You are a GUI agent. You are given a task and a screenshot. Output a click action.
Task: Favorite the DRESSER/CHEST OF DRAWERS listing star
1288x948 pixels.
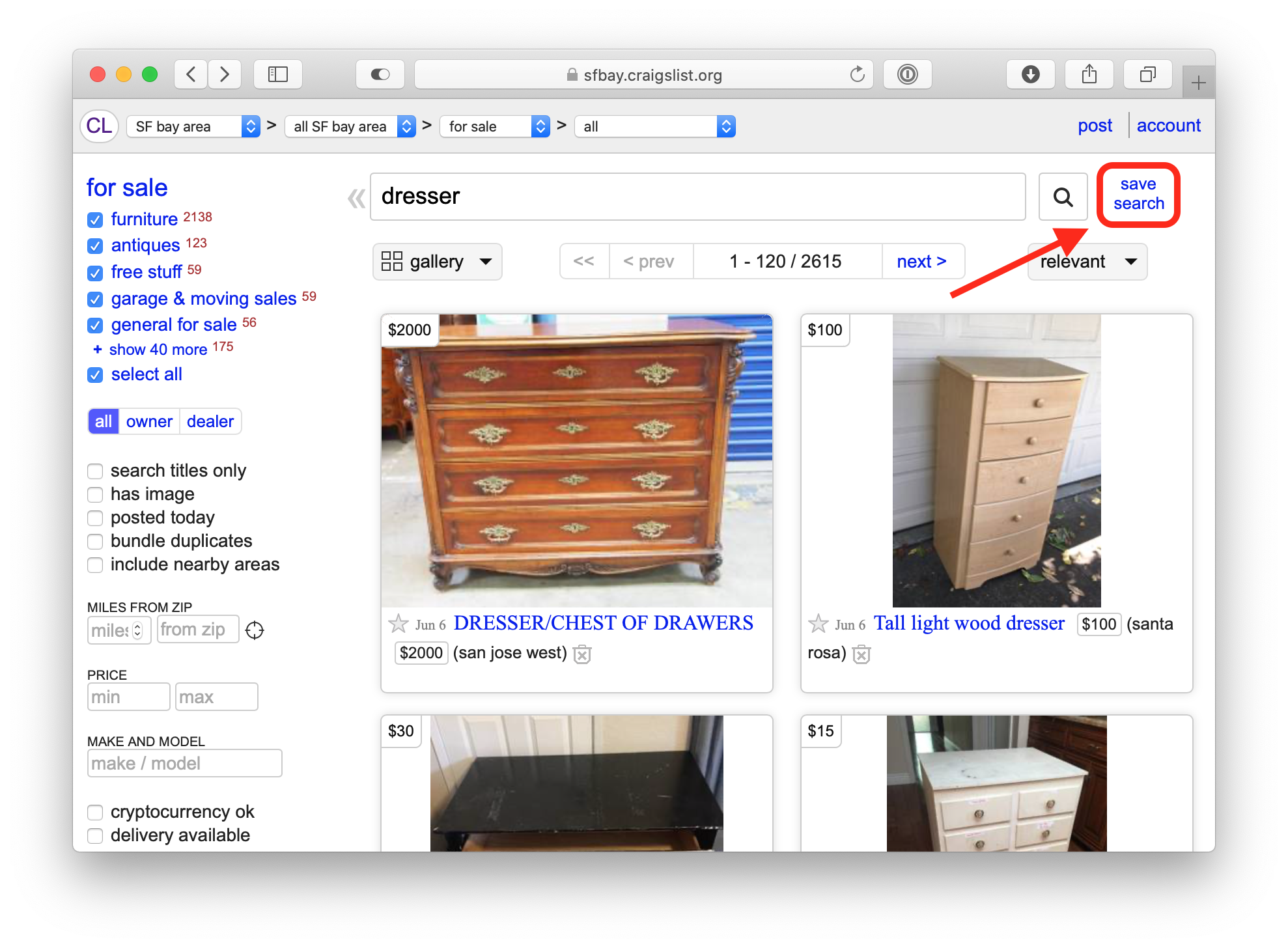[x=398, y=624]
